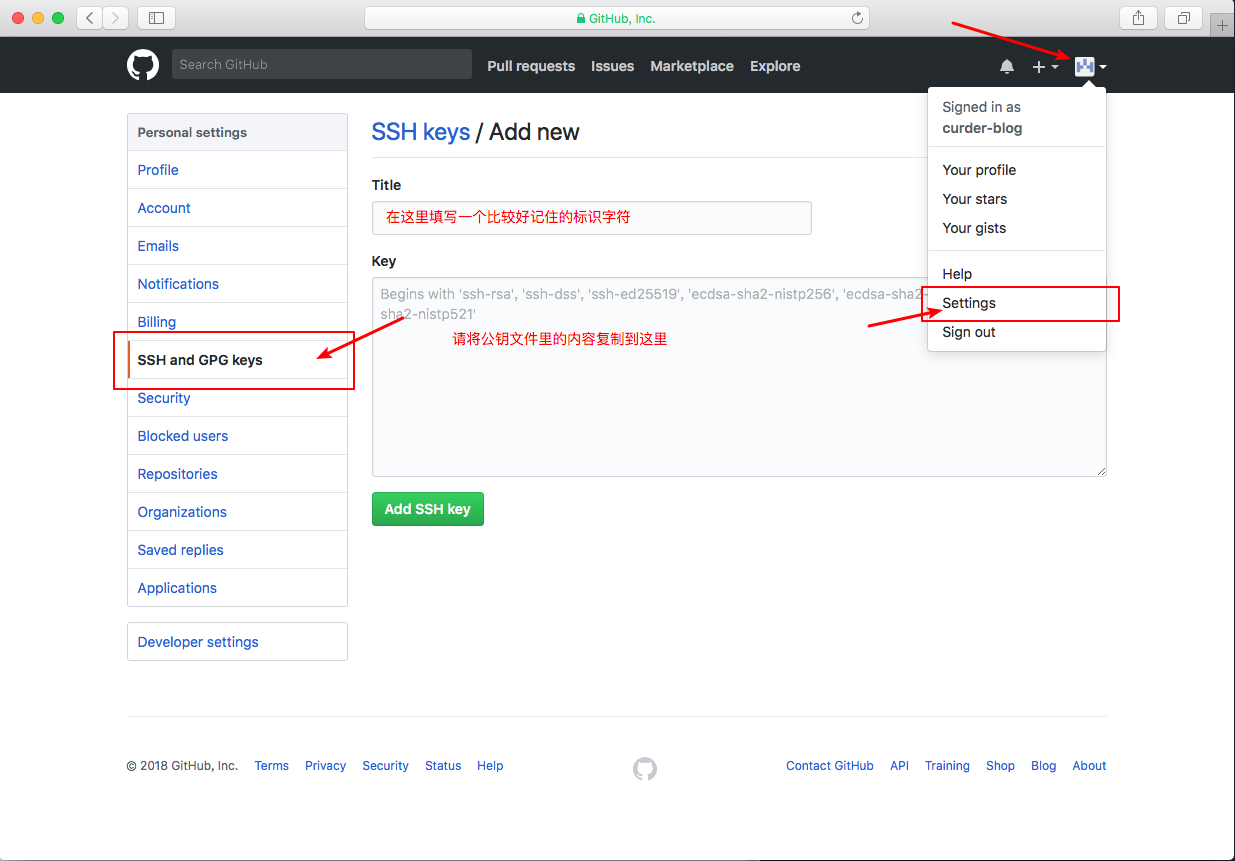Click the footer Terms link
The width and height of the screenshot is (1235, 861).
coord(271,766)
